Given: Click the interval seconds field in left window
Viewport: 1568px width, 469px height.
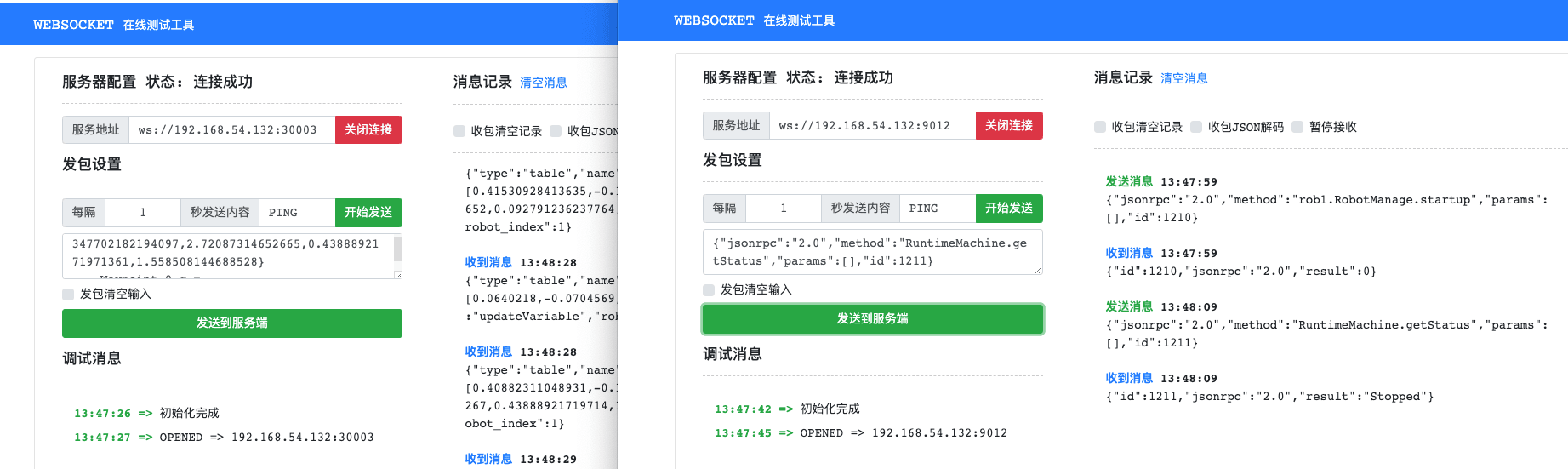Looking at the screenshot, I should tap(143, 212).
